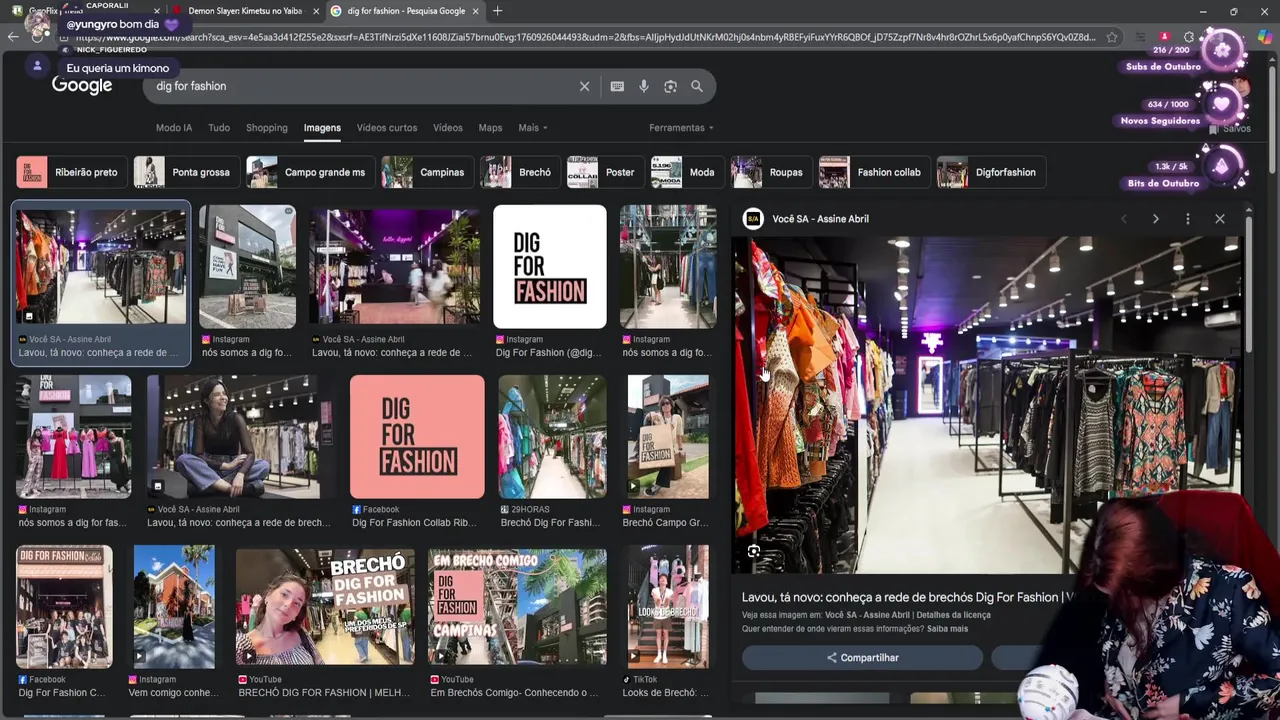Start voice search with the microphone icon
The height and width of the screenshot is (720, 1280).
(x=644, y=86)
